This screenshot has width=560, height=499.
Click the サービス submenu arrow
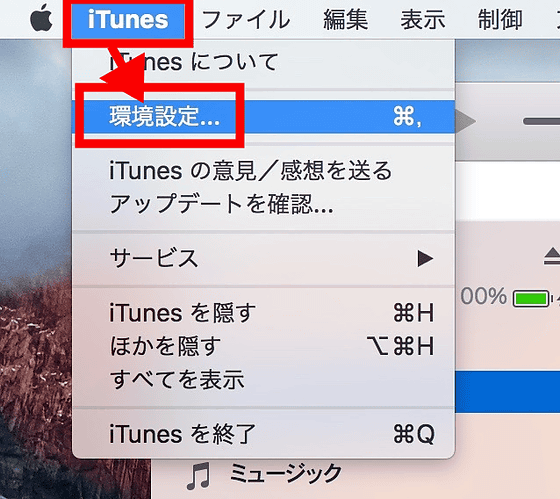[x=425, y=258]
